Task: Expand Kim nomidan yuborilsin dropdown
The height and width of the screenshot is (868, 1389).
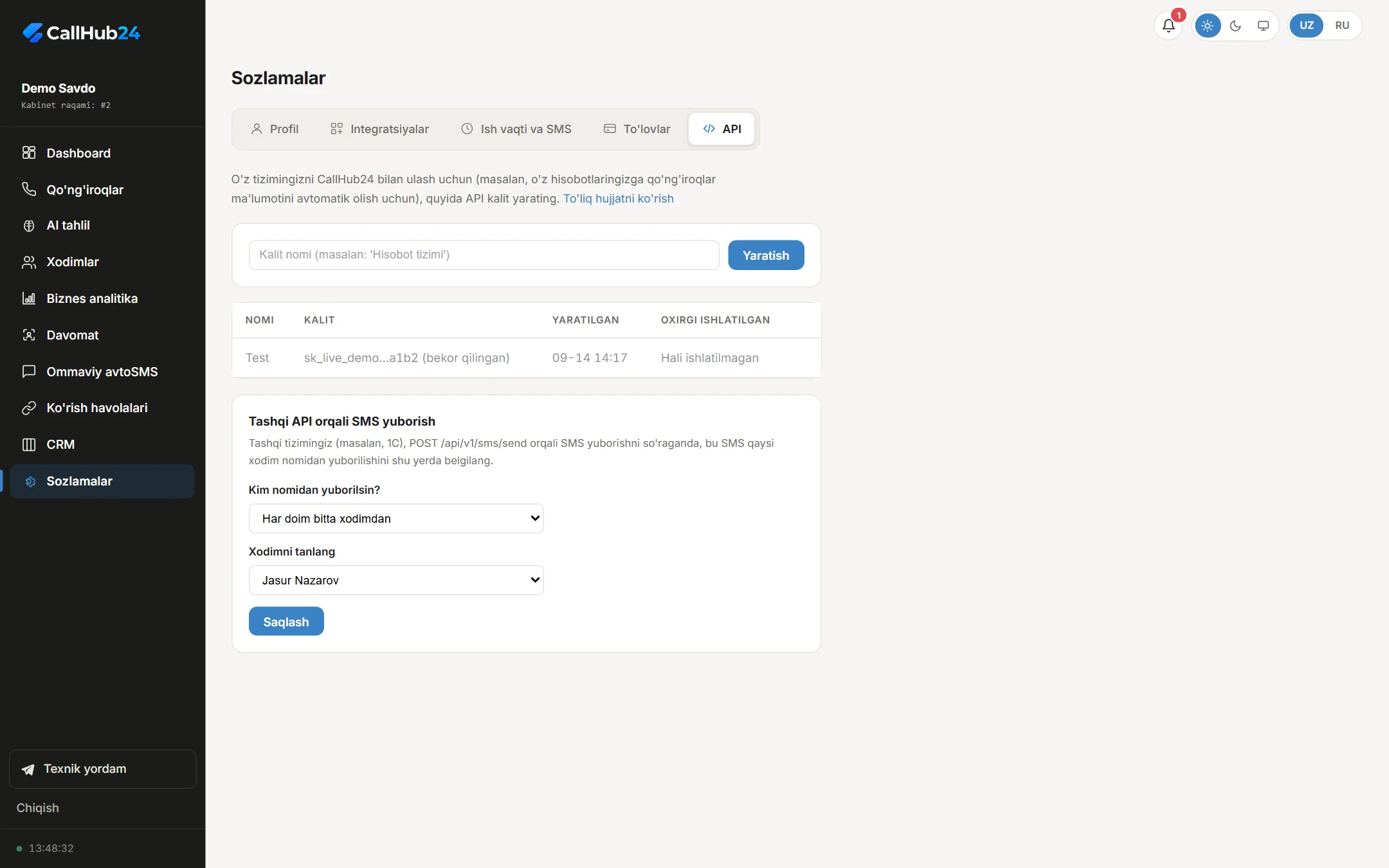Action: coord(396,519)
